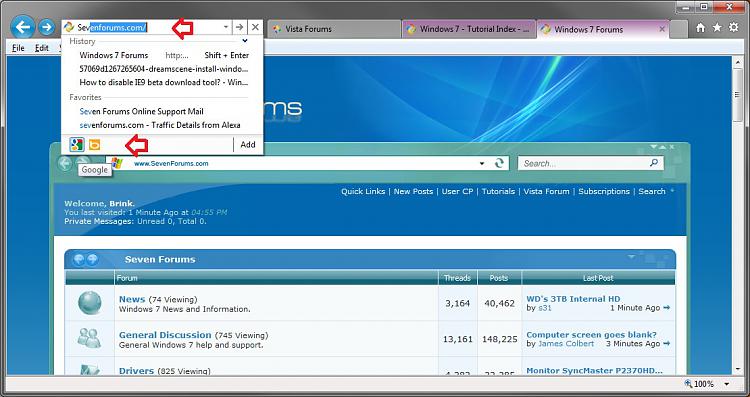750x397 pixels.
Task: Open the Drivers forum link
Action: (136, 371)
